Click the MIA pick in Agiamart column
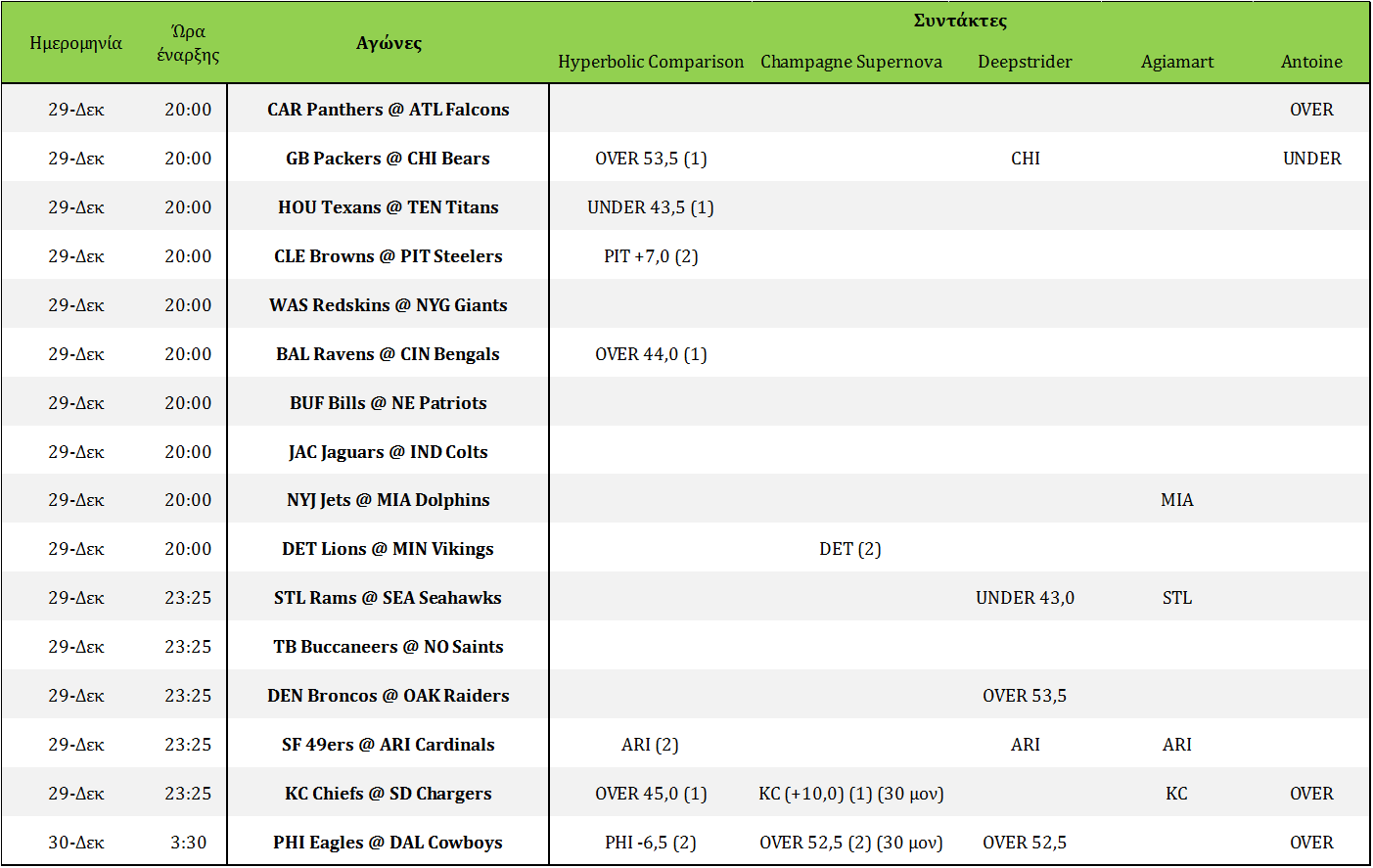Screen dimensions: 1373x868 click(x=1176, y=500)
